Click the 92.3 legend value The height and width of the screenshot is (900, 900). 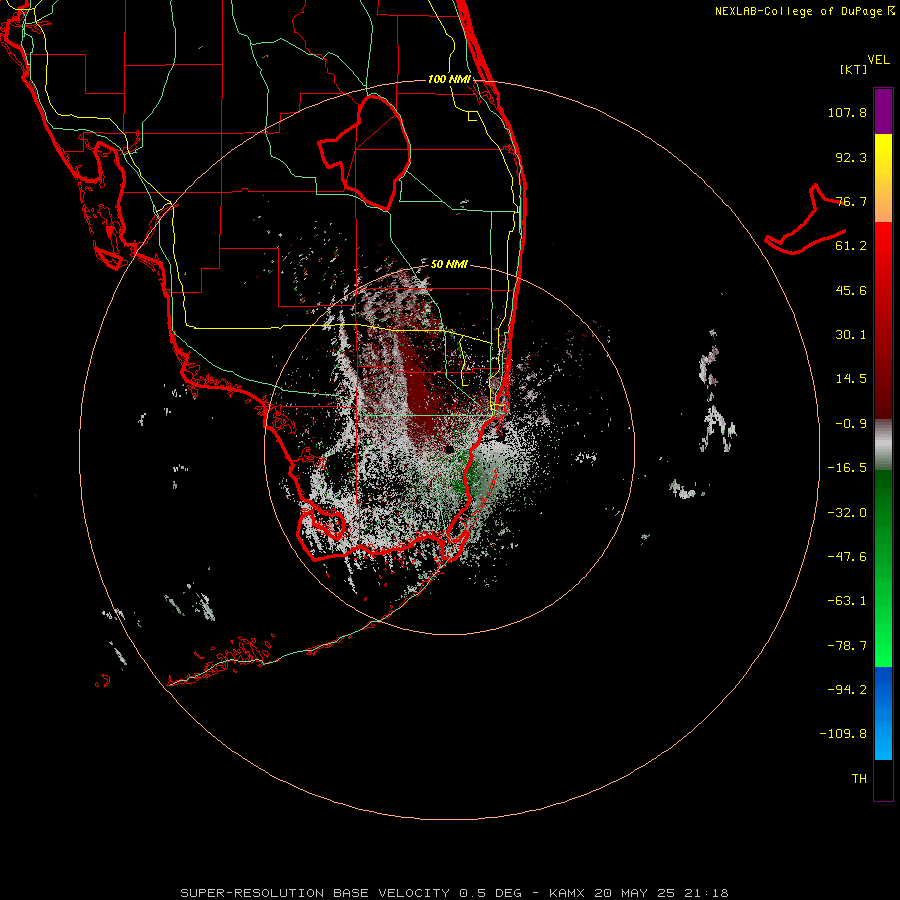(x=851, y=157)
